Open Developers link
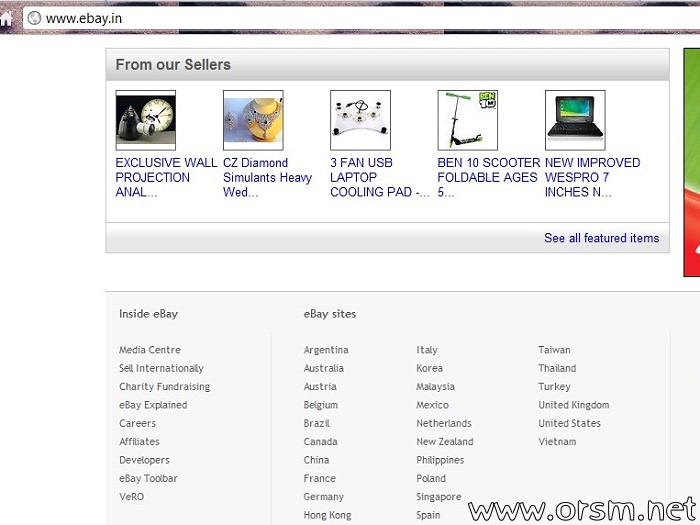 [x=144, y=460]
